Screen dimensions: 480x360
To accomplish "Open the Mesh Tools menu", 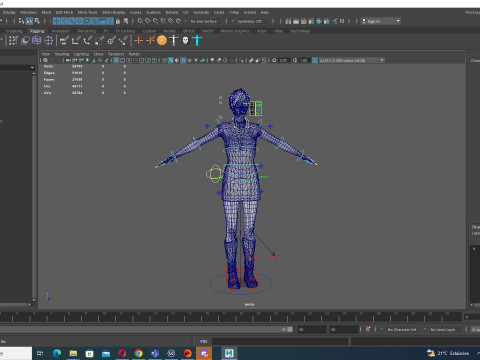I will [87, 12].
